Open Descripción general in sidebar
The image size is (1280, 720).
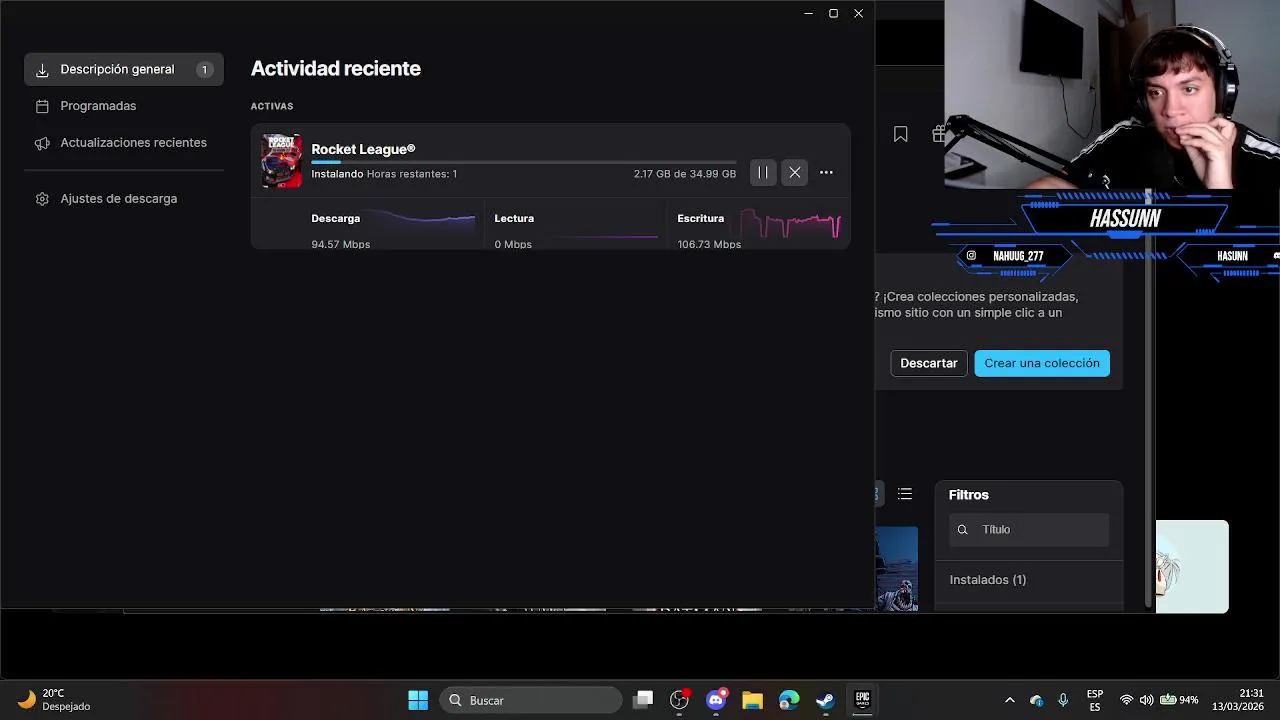coord(124,69)
